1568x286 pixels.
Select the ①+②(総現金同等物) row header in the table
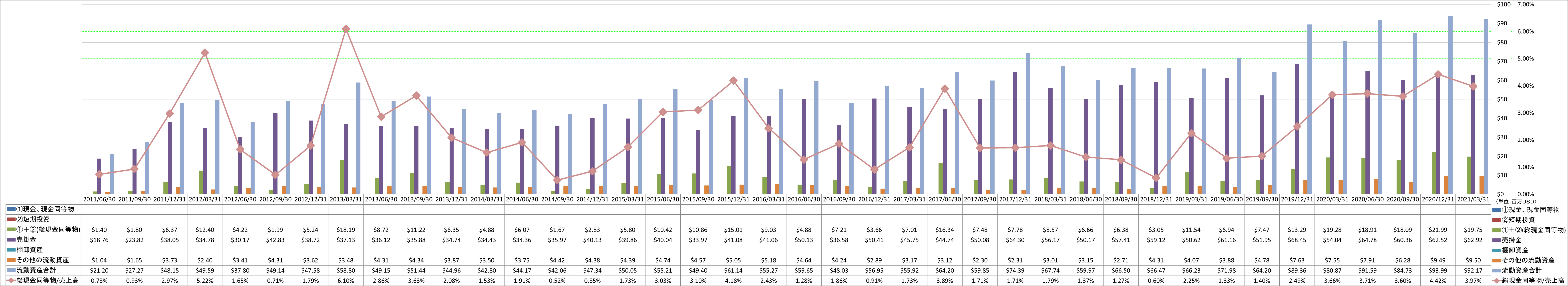(43, 230)
